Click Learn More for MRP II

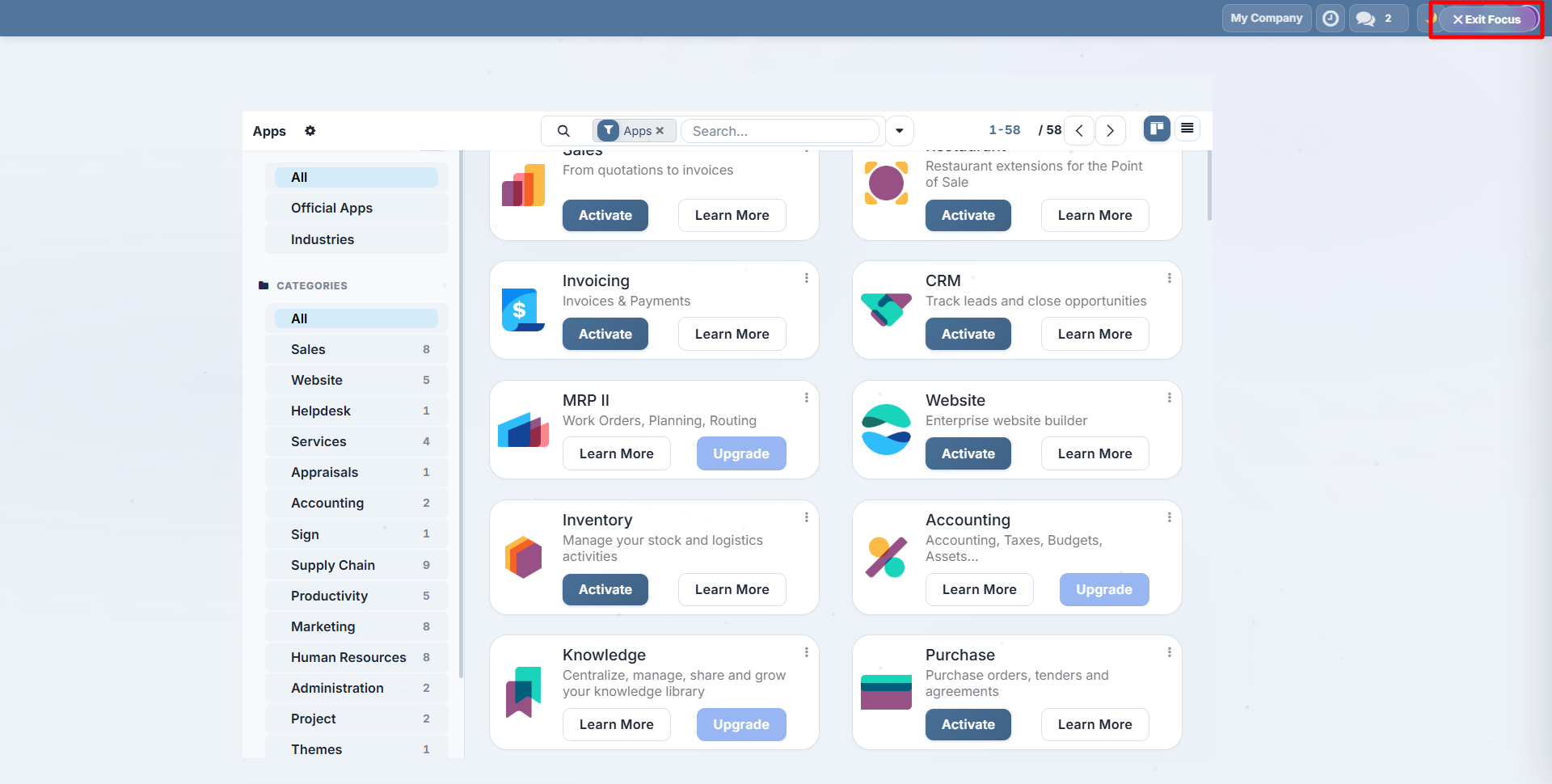[616, 453]
